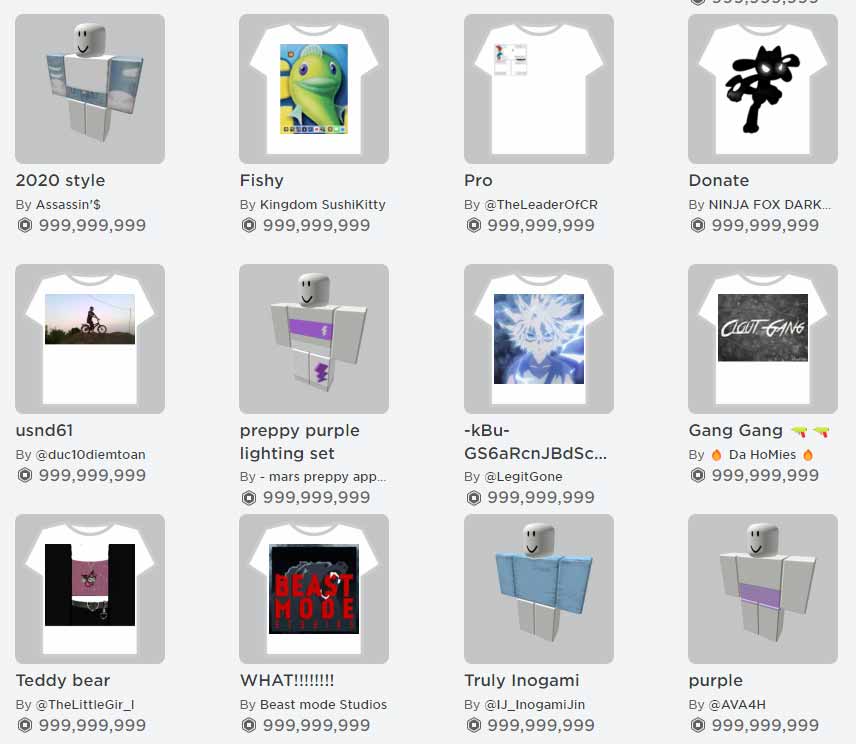Click the Robux icon under Donate
The width and height of the screenshot is (856, 744).
pyautogui.click(x=698, y=225)
